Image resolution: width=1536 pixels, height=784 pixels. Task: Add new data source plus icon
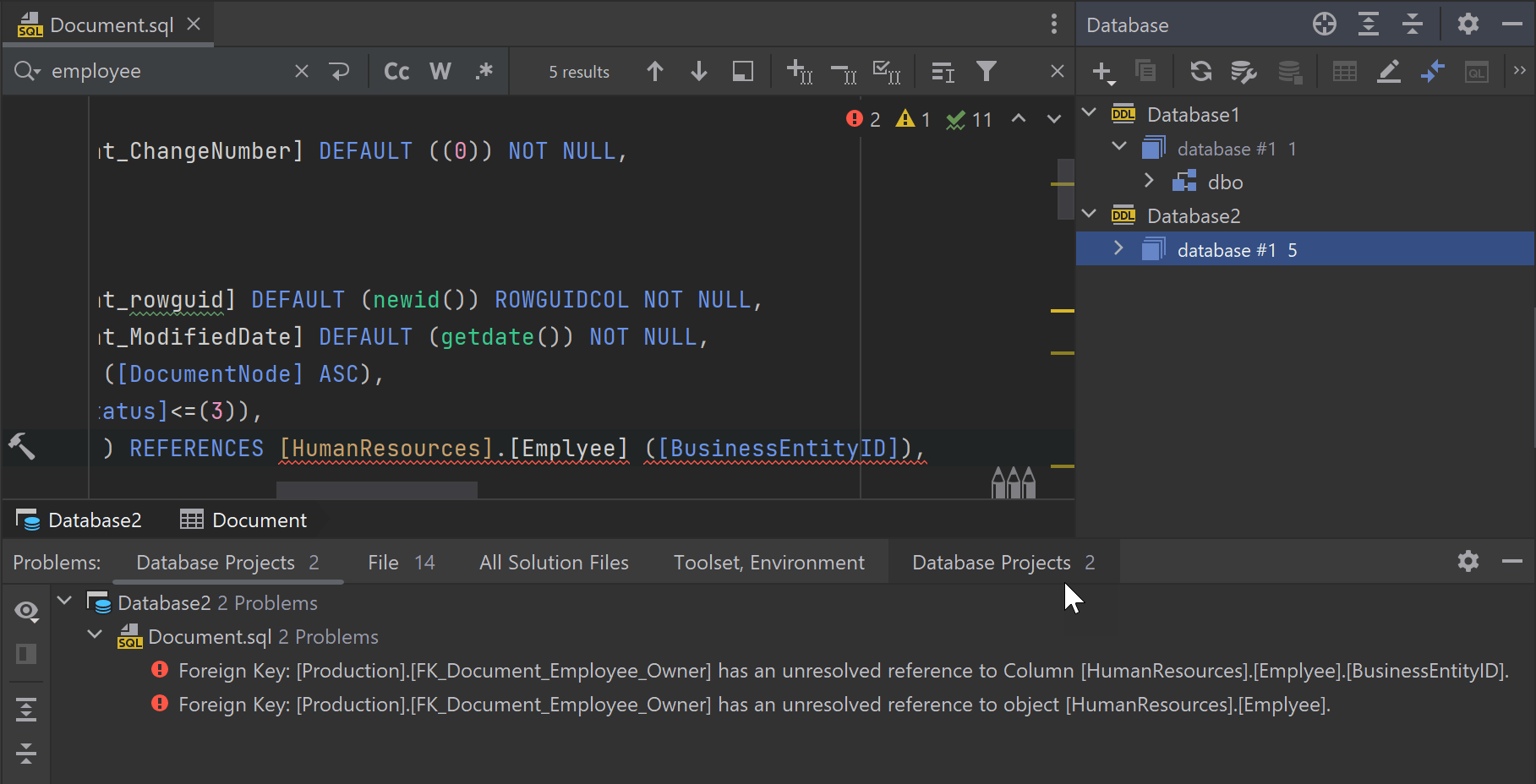pyautogui.click(x=1102, y=72)
